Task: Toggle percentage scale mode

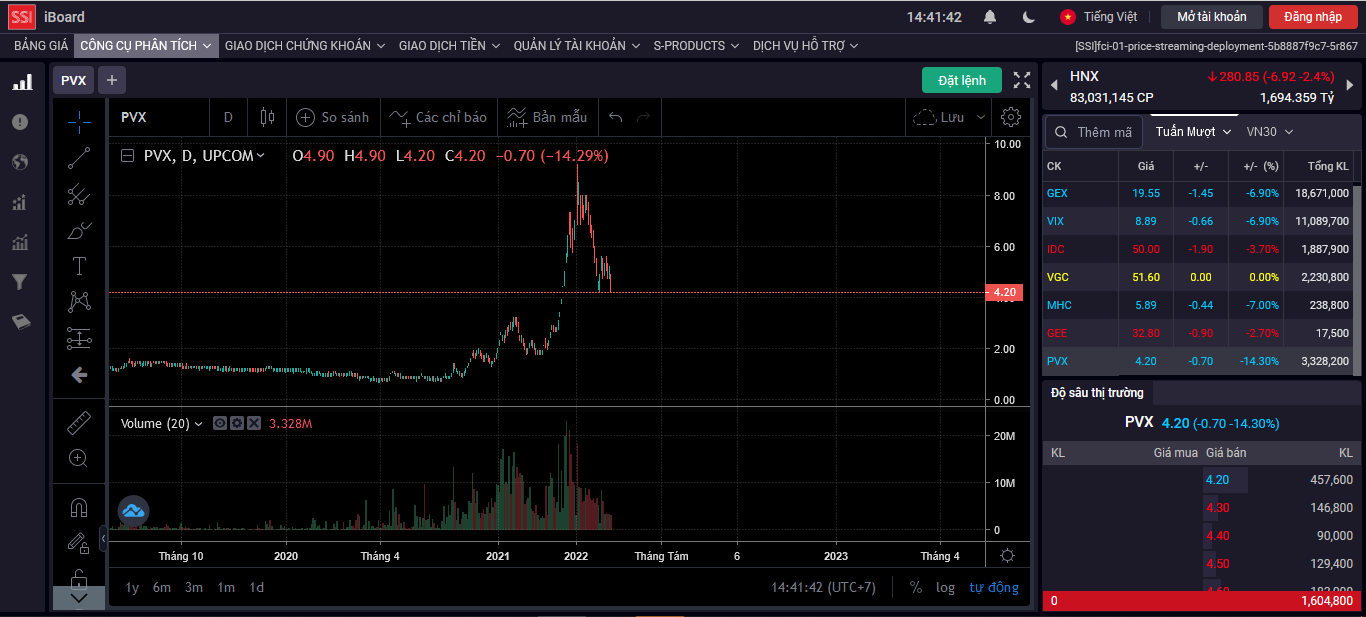Action: tap(916, 587)
